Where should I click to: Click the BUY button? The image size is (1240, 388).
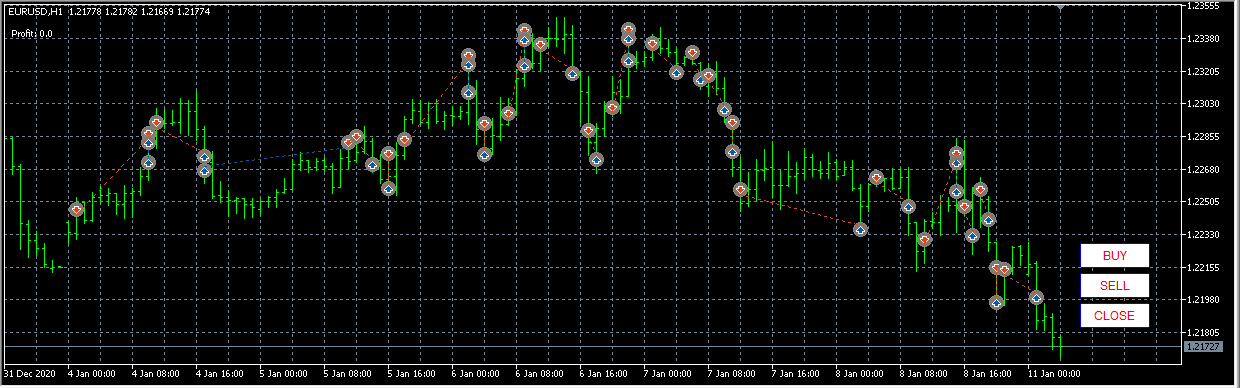[1114, 256]
